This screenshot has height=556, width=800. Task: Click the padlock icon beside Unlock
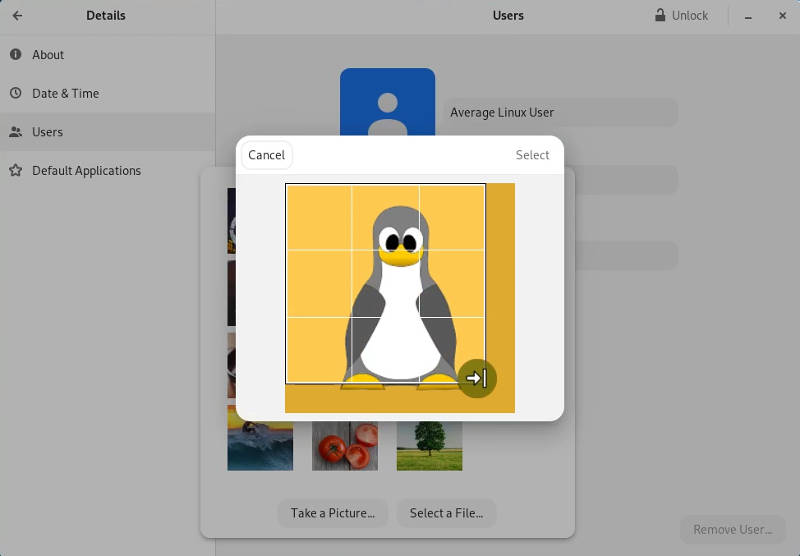(x=660, y=15)
